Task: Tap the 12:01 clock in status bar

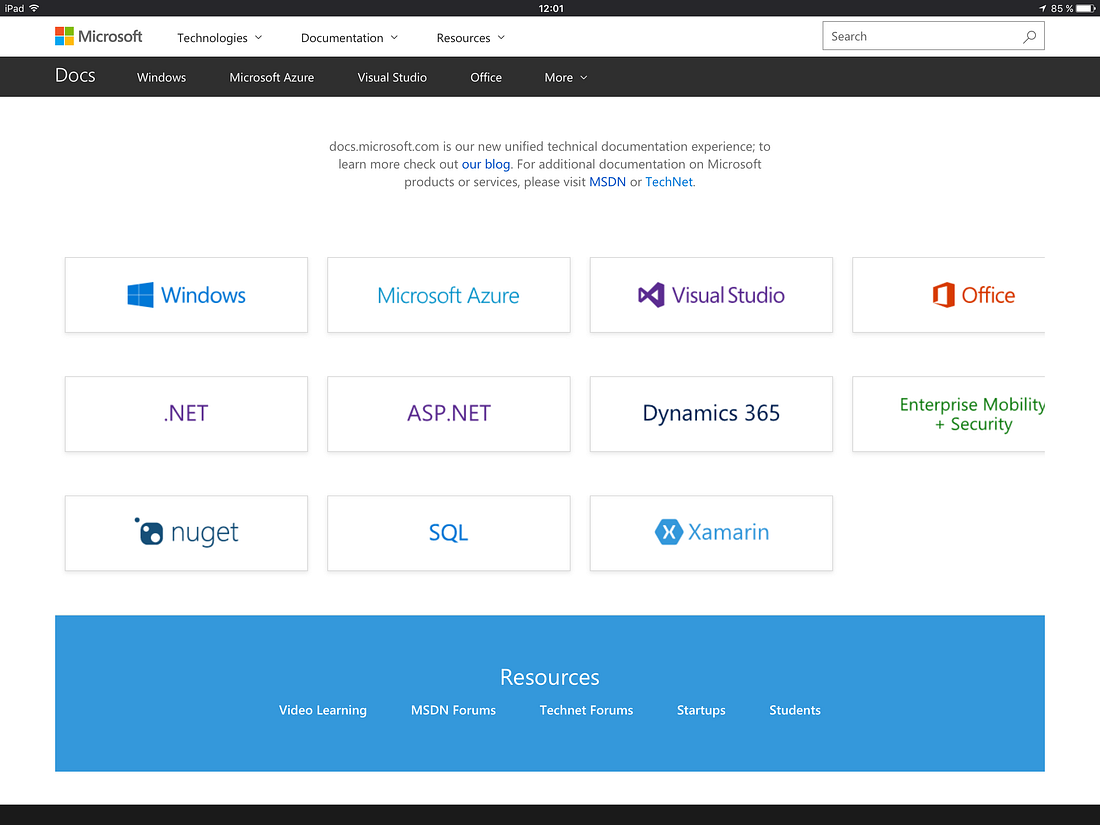Action: (x=551, y=8)
